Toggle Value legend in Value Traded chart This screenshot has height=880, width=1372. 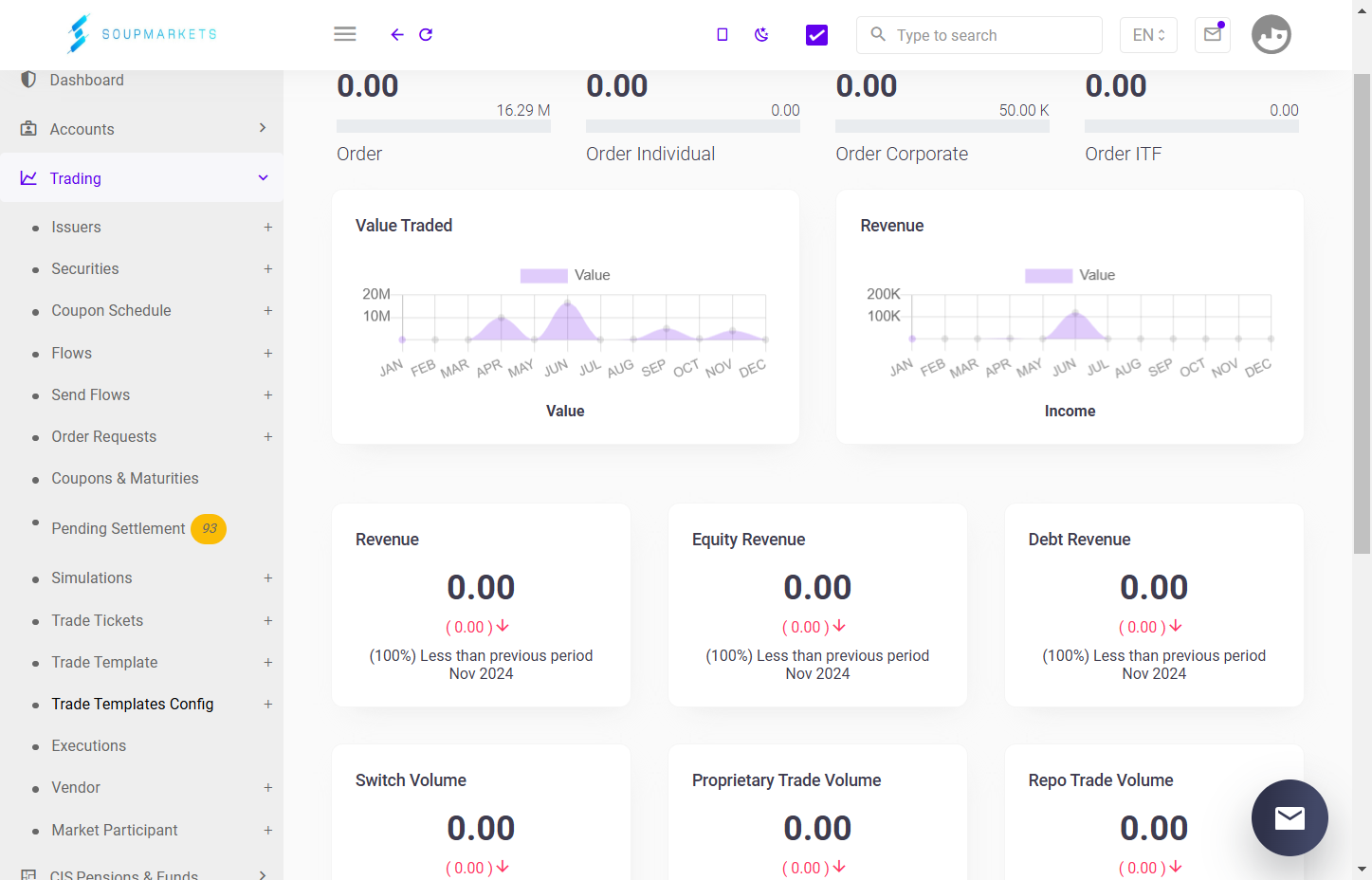(x=565, y=275)
